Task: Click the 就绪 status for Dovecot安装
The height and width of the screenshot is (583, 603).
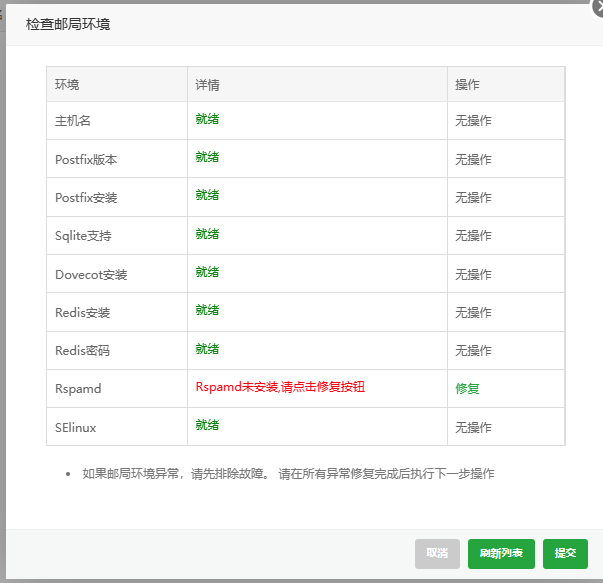Action: tap(207, 272)
